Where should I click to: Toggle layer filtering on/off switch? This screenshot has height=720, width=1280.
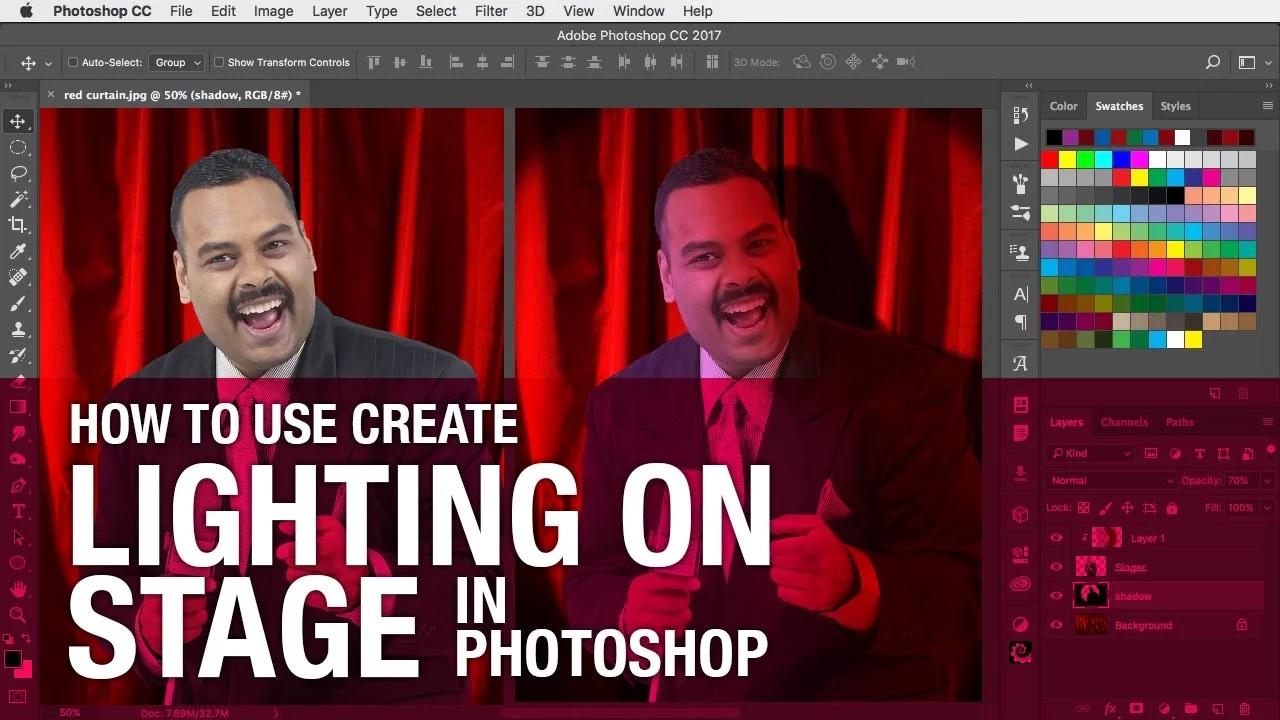pyautogui.click(x=1271, y=451)
